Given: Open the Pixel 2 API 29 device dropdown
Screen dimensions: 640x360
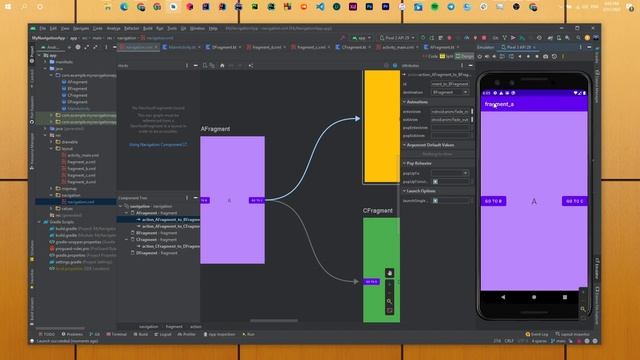Looking at the screenshot, I should pyautogui.click(x=398, y=38).
